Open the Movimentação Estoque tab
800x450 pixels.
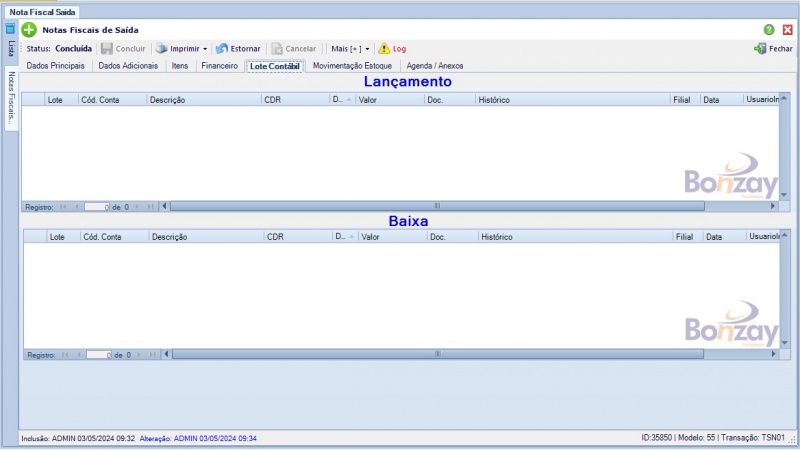click(353, 66)
